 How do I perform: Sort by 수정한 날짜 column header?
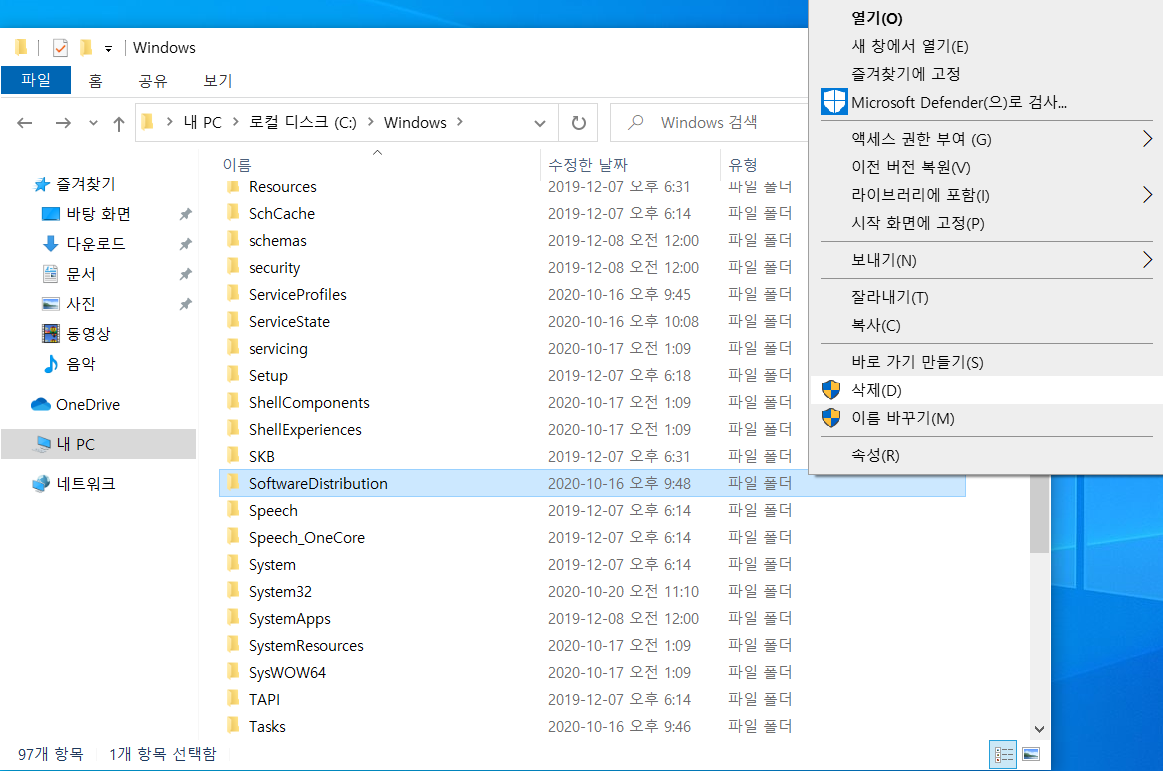pos(587,164)
